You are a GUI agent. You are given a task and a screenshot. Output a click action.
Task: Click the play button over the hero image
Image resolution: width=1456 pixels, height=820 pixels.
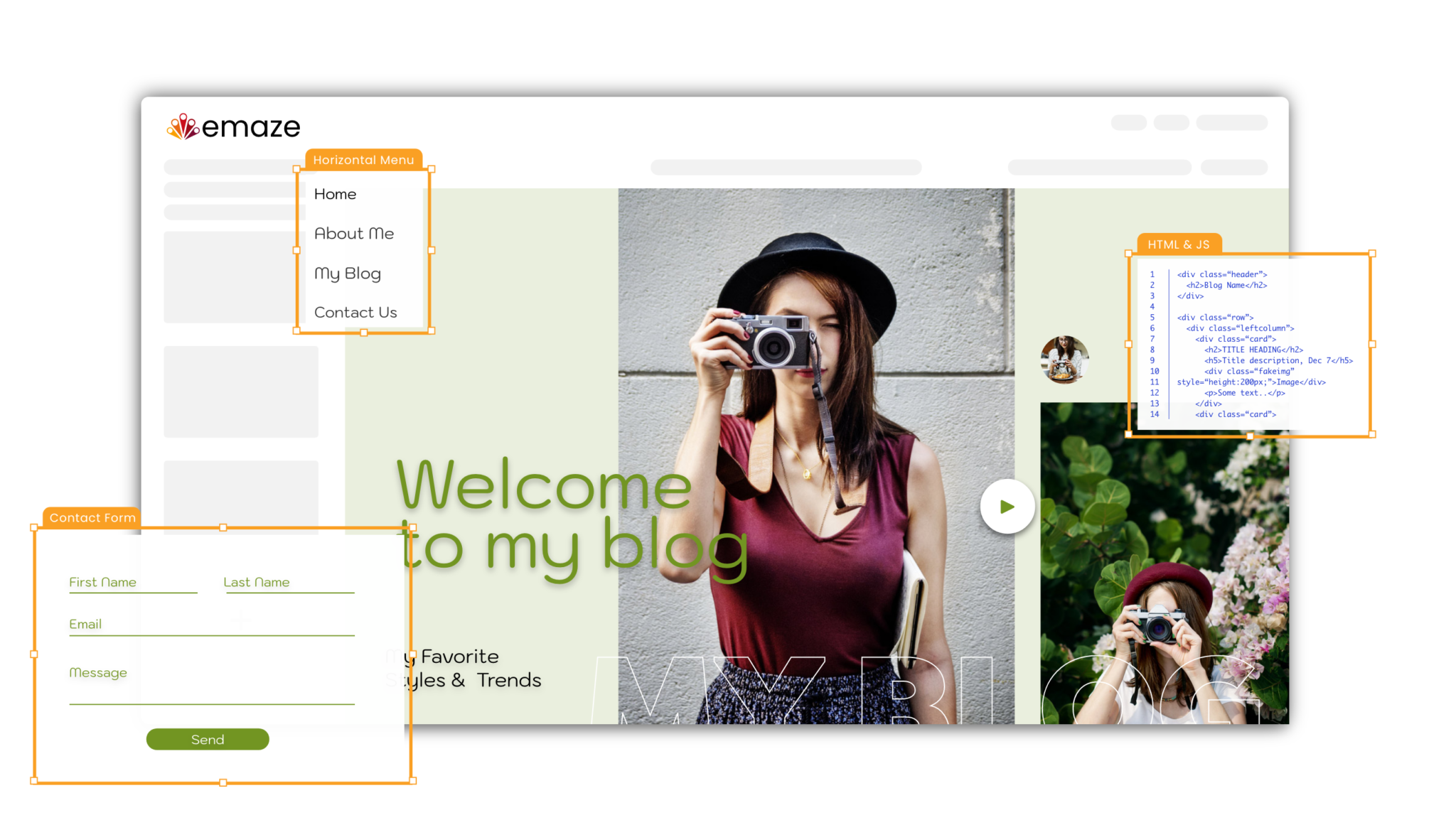coord(1007,506)
